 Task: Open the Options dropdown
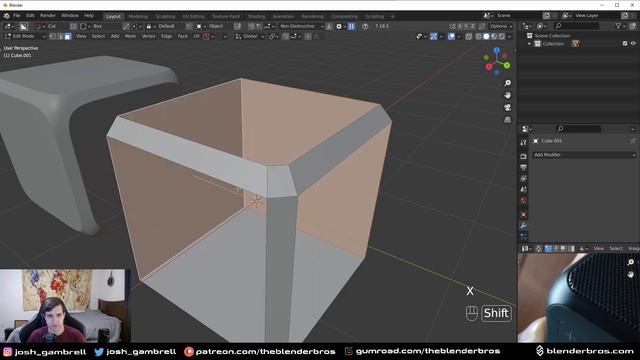click(x=501, y=26)
